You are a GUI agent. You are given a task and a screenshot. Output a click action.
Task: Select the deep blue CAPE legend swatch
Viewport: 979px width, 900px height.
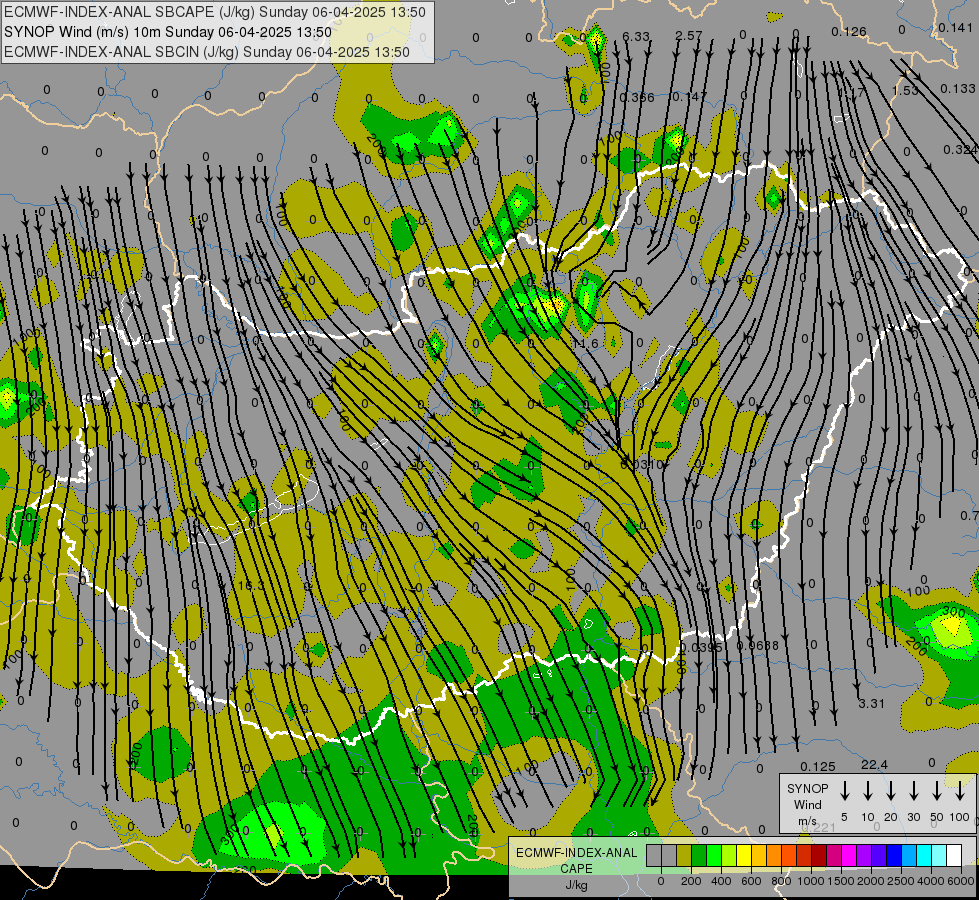coord(893,855)
